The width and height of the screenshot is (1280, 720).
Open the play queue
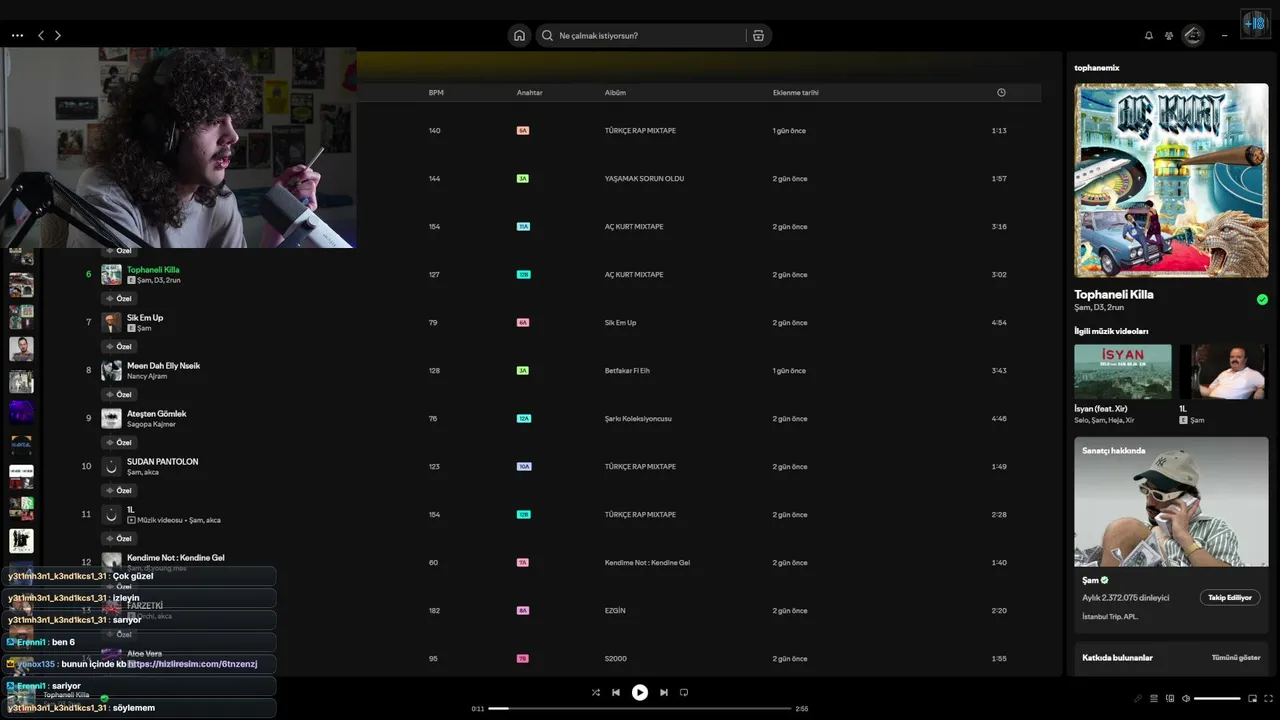click(x=1154, y=698)
